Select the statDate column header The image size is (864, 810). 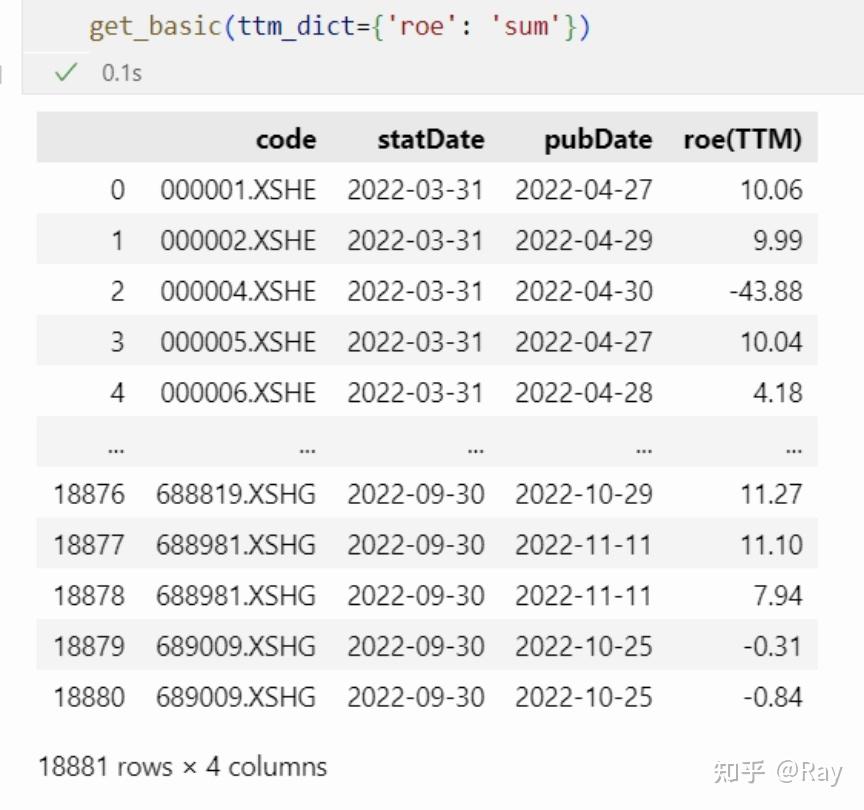430,139
